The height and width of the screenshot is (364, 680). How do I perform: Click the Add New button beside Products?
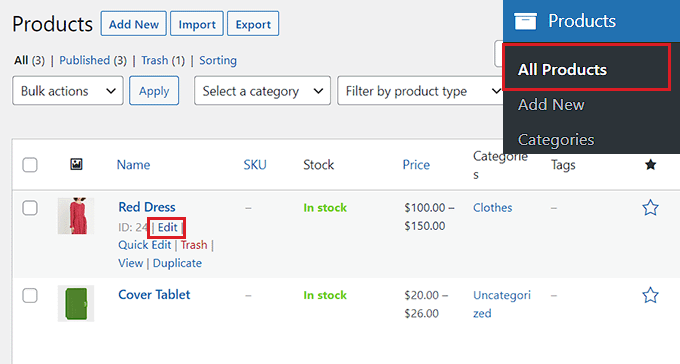click(134, 24)
